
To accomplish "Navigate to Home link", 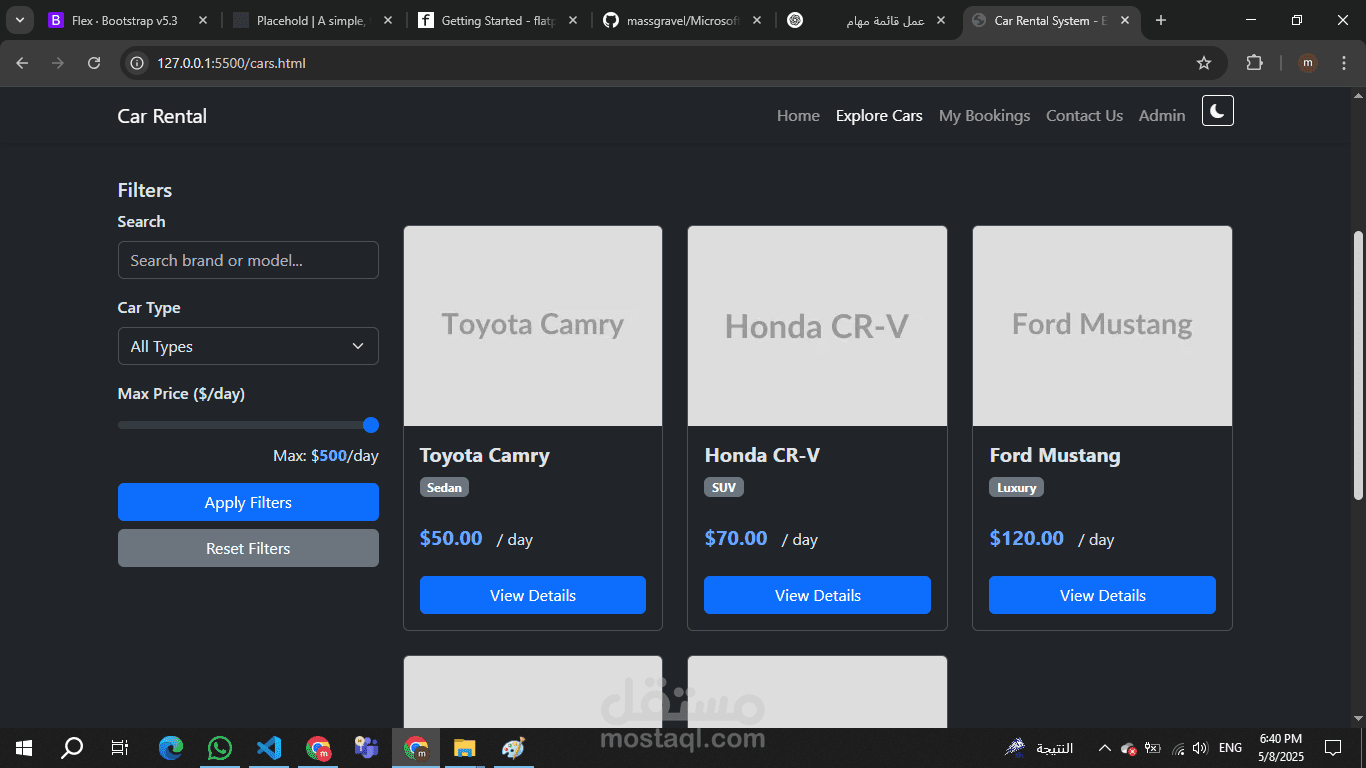I will 798,116.
